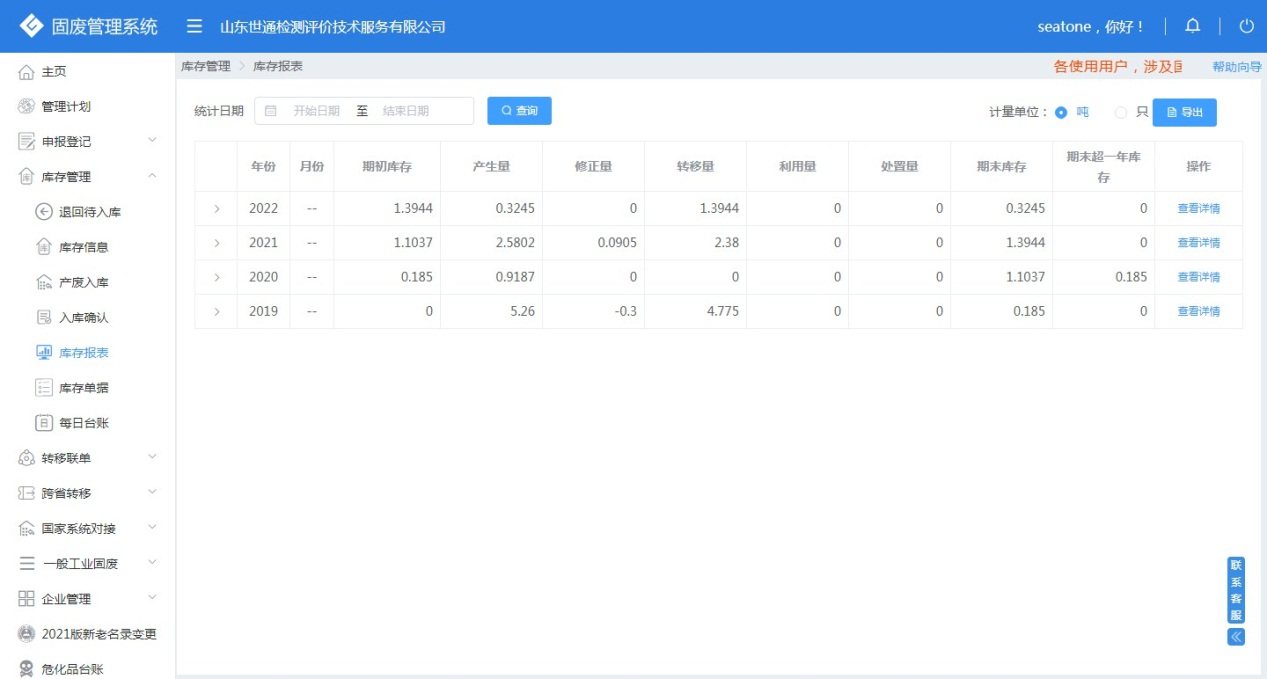The height and width of the screenshot is (679, 1267).
Task: Collapse the 联系客服 floating panel arrow
Action: coord(1236,636)
